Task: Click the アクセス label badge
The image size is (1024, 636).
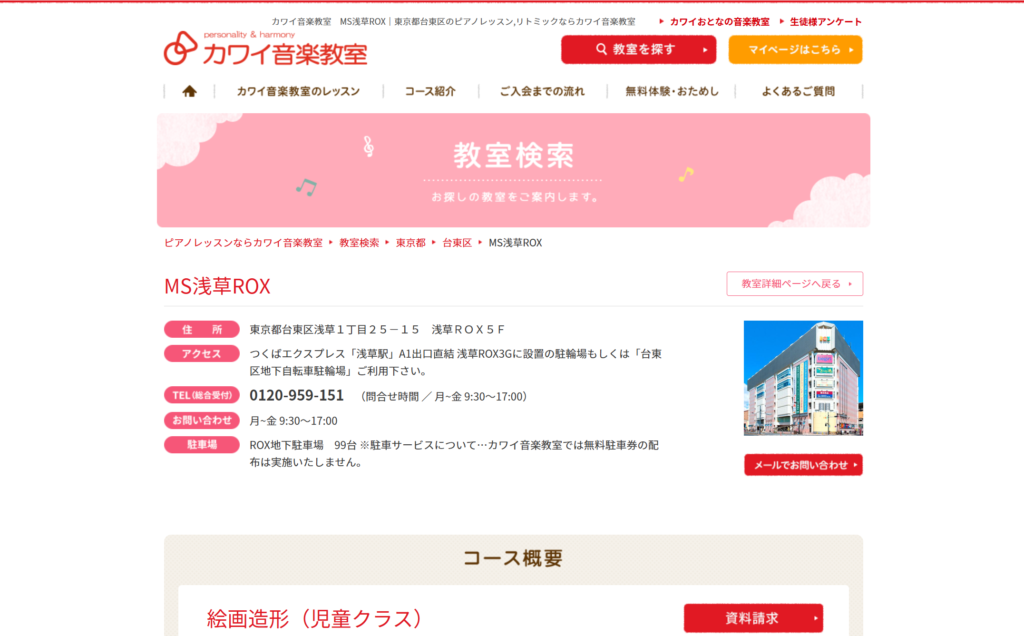Action: [202, 354]
